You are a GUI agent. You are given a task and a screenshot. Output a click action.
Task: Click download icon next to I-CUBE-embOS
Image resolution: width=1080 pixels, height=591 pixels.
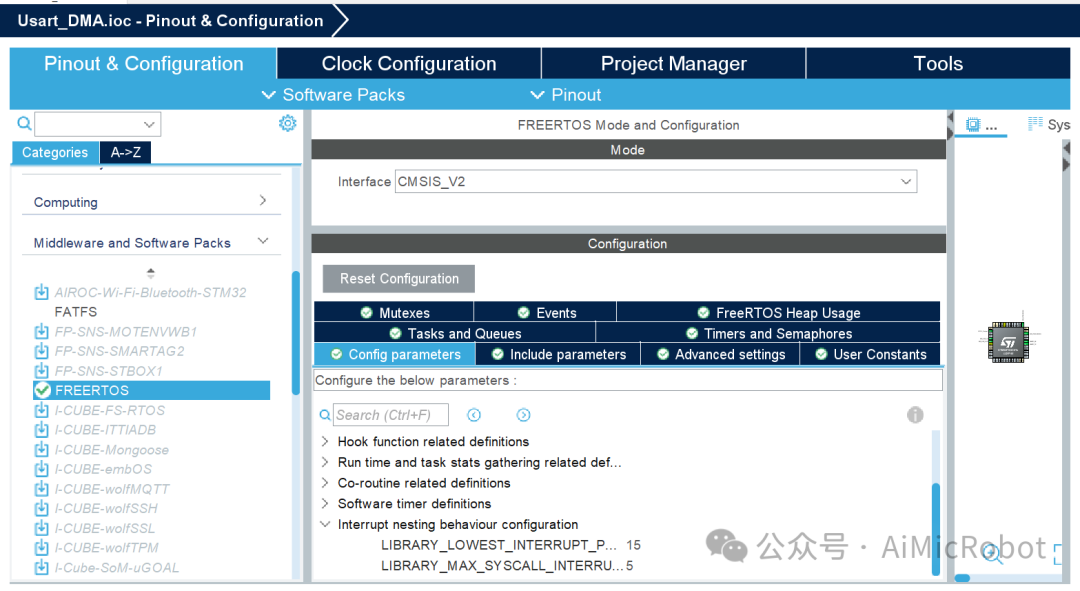click(x=41, y=468)
